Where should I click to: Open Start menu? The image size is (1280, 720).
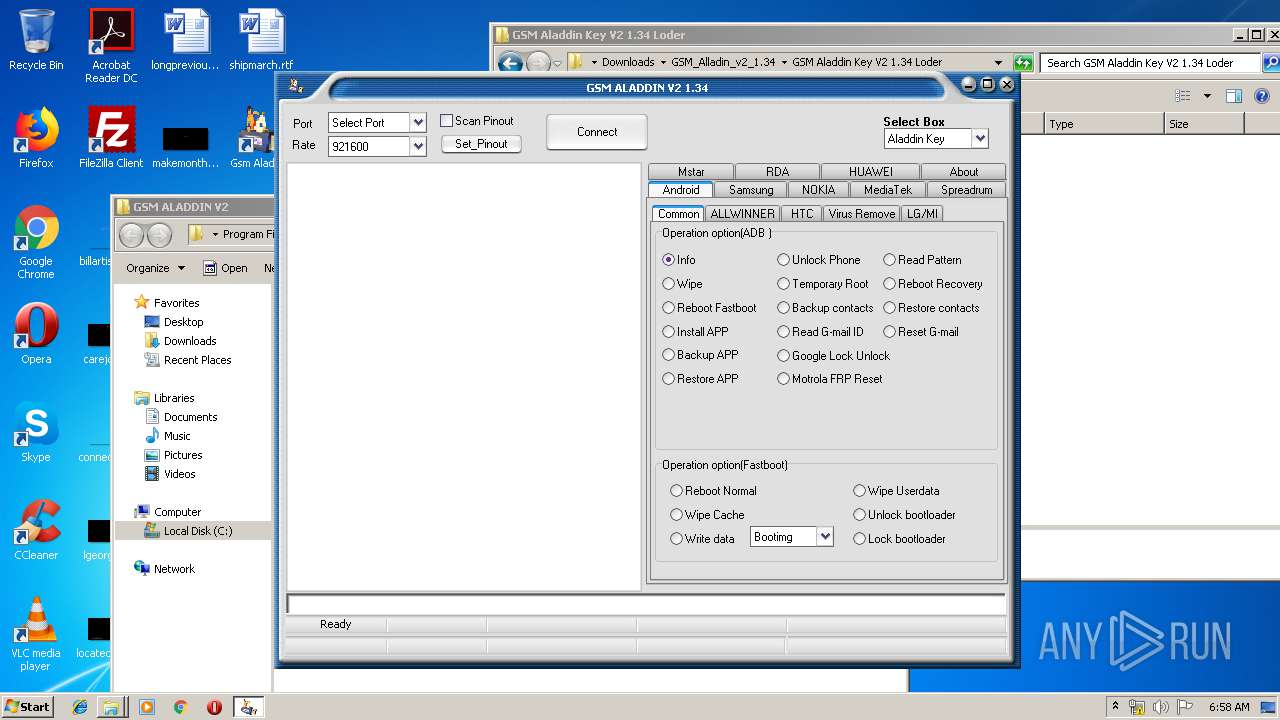point(28,707)
